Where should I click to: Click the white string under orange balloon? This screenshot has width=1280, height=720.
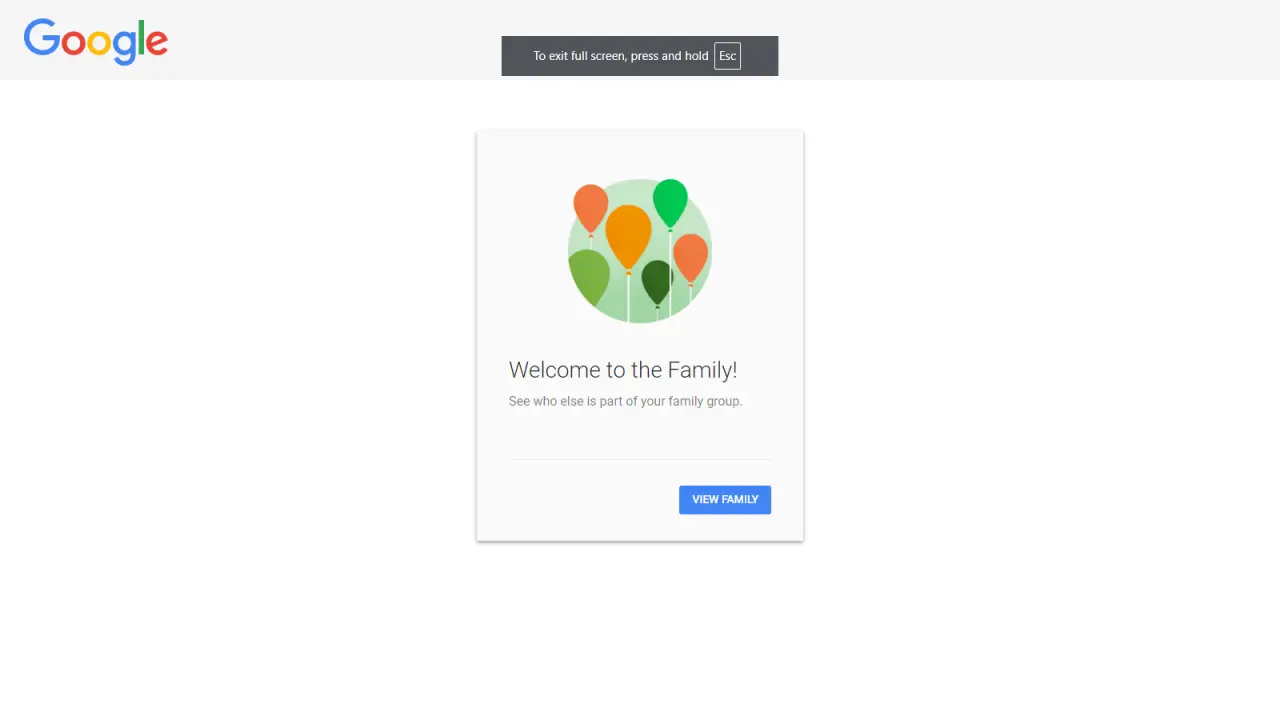coord(628,297)
